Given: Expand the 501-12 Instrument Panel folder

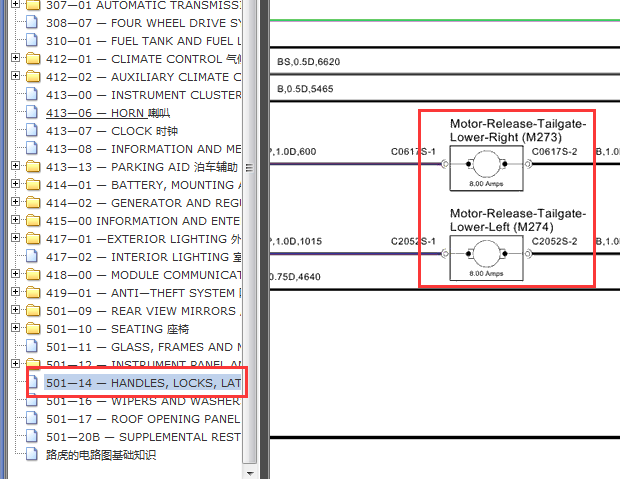Looking at the screenshot, I should (15, 363).
